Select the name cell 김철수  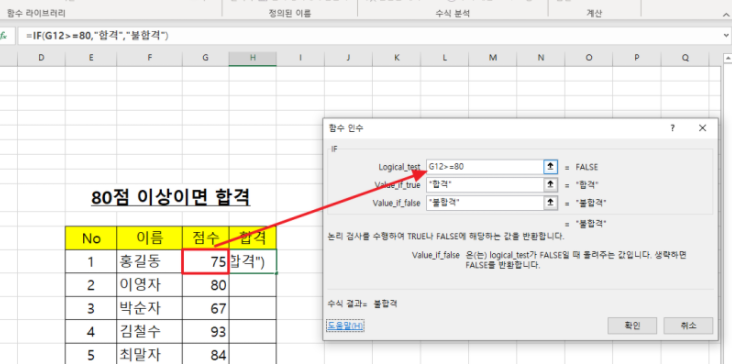[149, 331]
